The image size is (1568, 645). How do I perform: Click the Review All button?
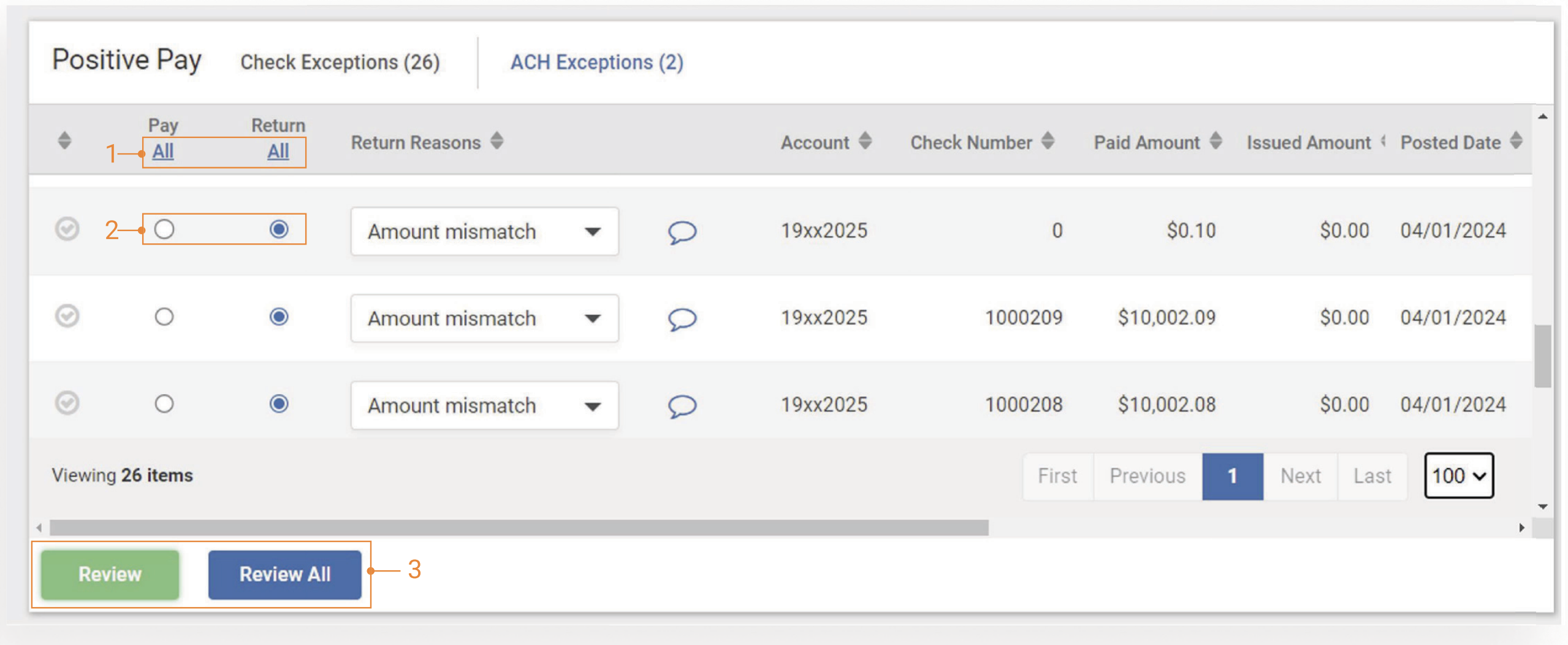pos(284,574)
